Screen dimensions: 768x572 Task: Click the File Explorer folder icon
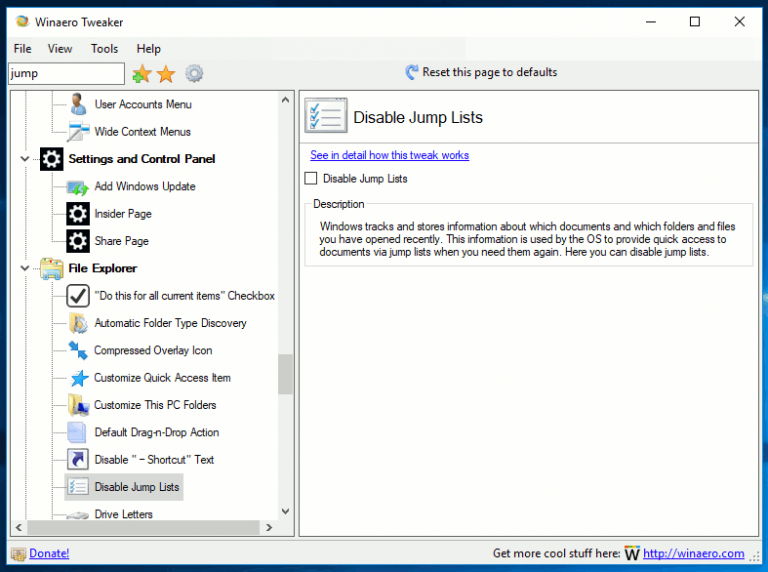click(x=51, y=268)
